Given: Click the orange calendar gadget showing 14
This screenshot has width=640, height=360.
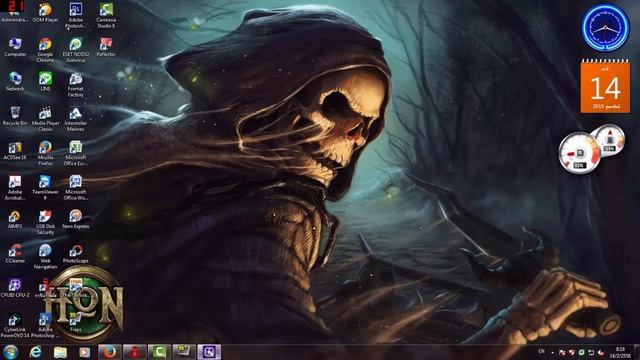Looking at the screenshot, I should coord(605,86).
